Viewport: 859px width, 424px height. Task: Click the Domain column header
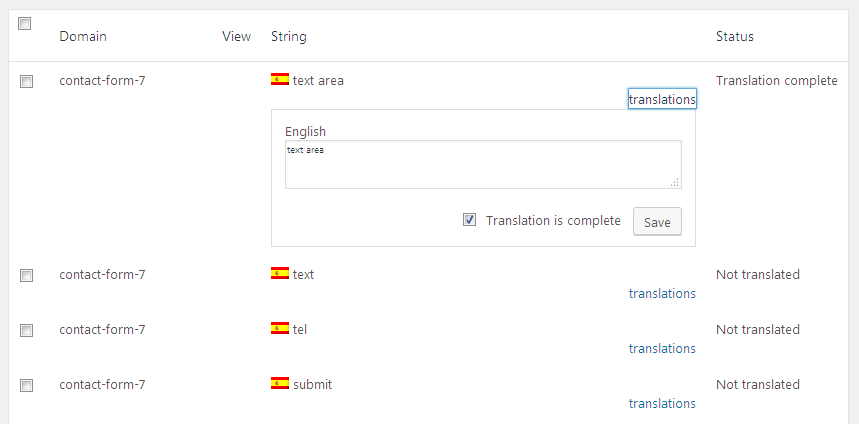tap(83, 37)
